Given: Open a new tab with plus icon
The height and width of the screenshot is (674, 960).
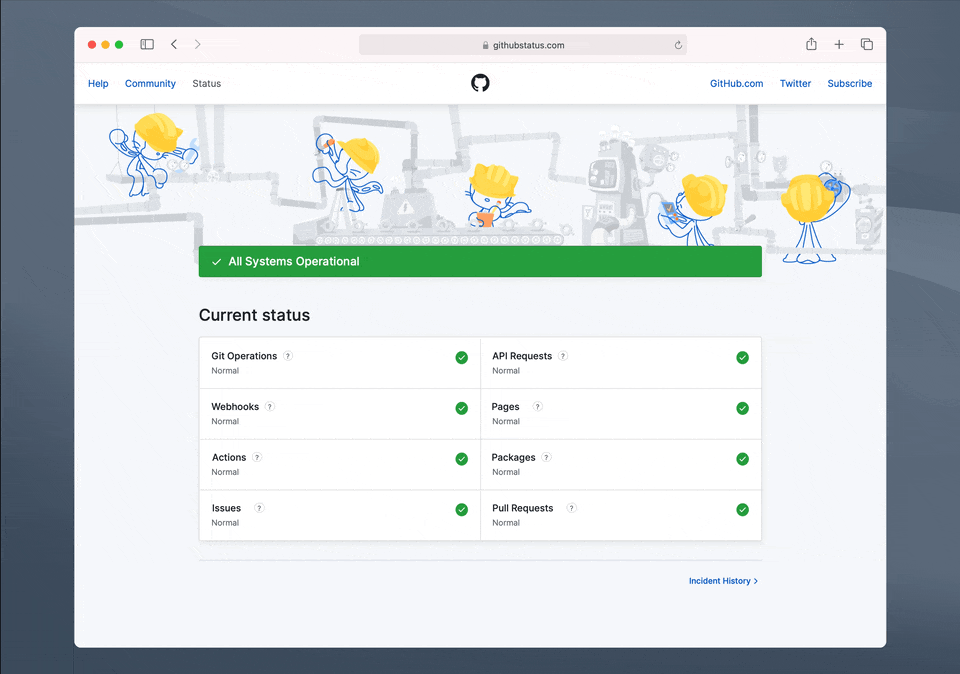Looking at the screenshot, I should [839, 44].
